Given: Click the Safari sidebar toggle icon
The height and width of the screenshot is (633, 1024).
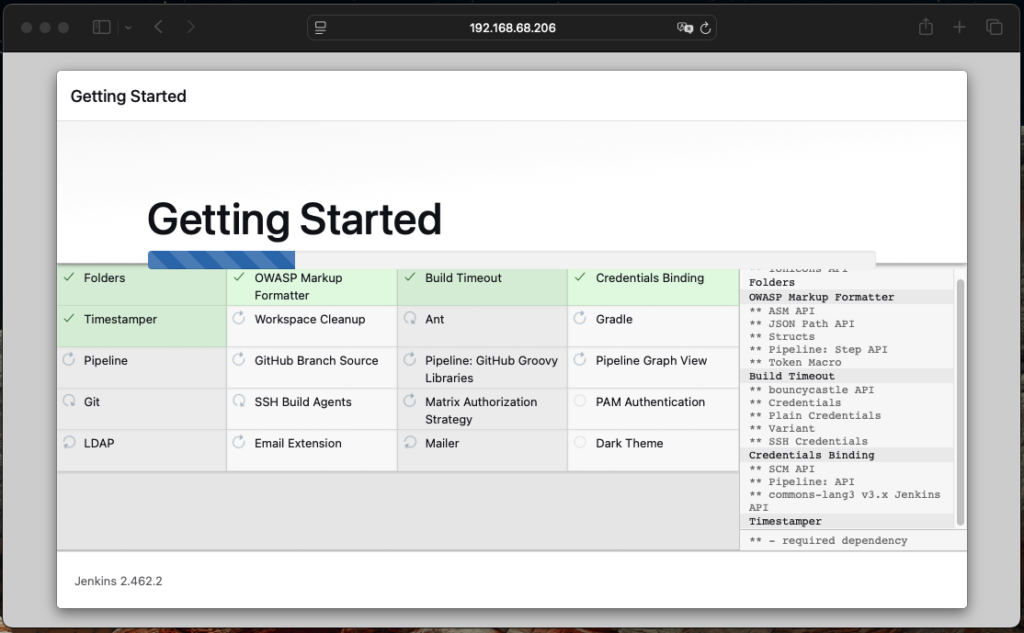Looking at the screenshot, I should [x=101, y=27].
